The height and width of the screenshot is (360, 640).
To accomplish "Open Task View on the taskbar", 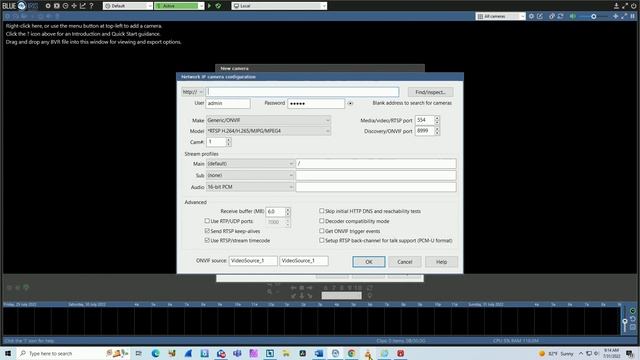I will [x=139, y=353].
